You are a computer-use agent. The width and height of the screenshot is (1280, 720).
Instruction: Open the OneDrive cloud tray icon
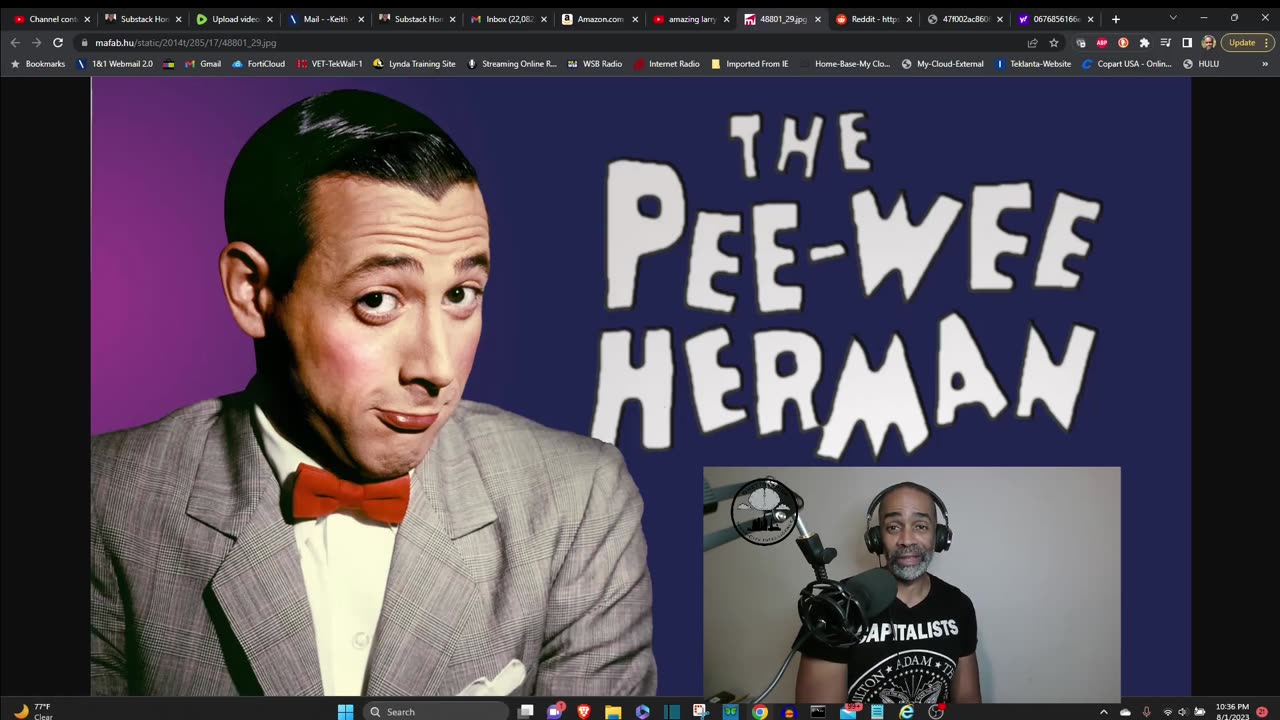1125,712
